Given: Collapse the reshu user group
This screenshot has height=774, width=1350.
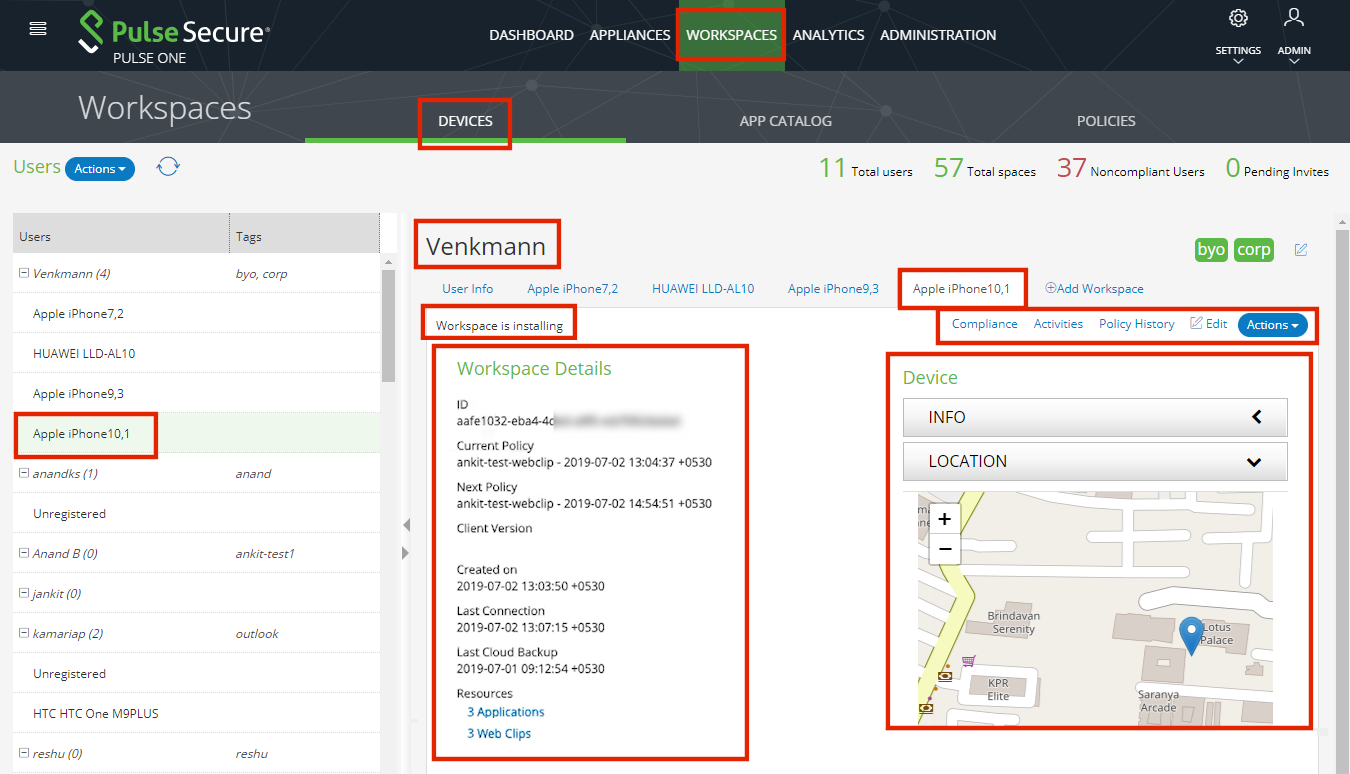Looking at the screenshot, I should pos(24,753).
